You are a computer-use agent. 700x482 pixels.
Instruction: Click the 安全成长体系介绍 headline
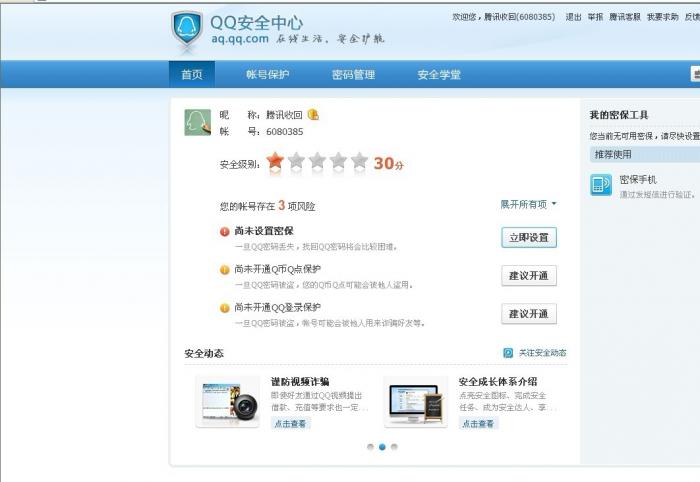point(498,382)
